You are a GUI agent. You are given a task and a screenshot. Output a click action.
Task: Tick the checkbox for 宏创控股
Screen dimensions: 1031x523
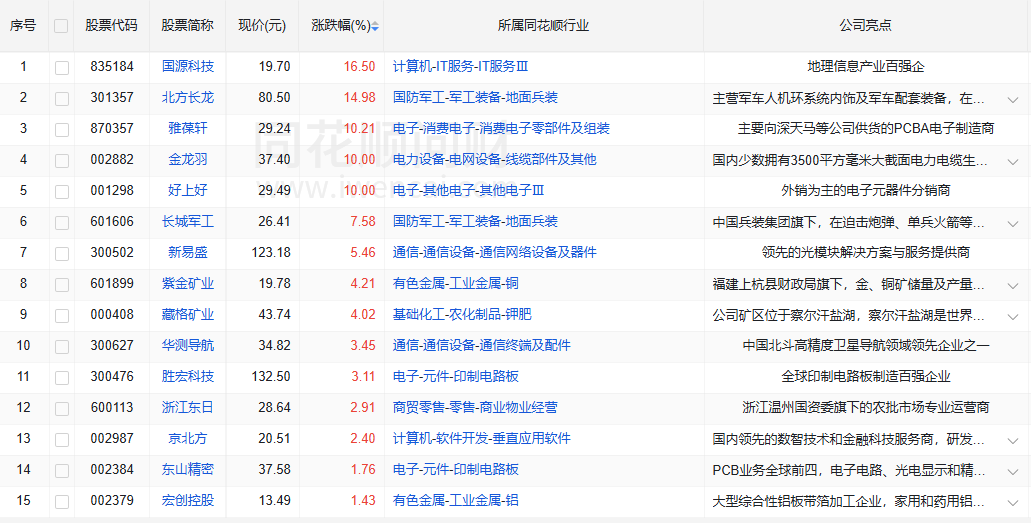(x=62, y=501)
